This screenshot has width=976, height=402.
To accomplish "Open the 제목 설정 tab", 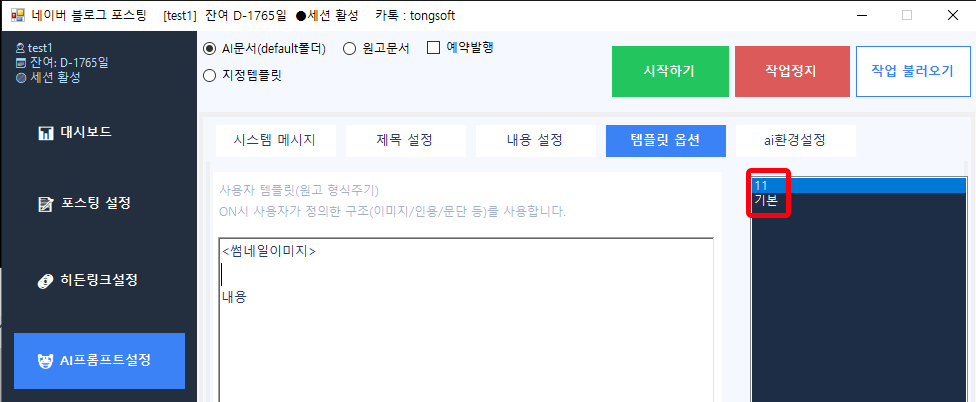I will [x=404, y=140].
